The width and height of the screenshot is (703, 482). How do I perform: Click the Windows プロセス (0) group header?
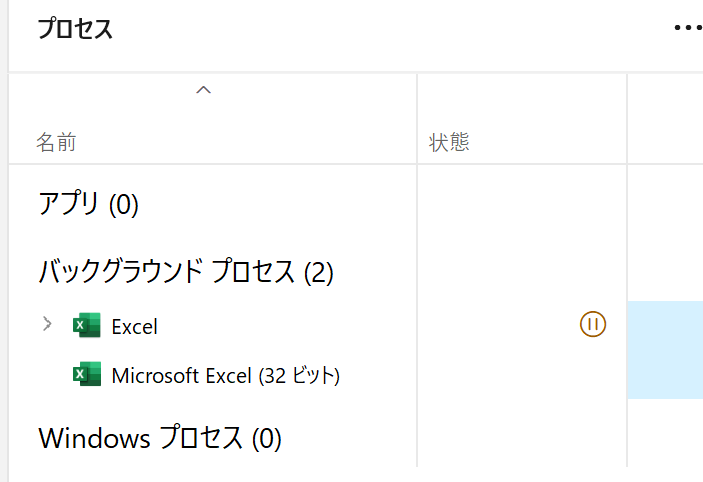point(160,438)
